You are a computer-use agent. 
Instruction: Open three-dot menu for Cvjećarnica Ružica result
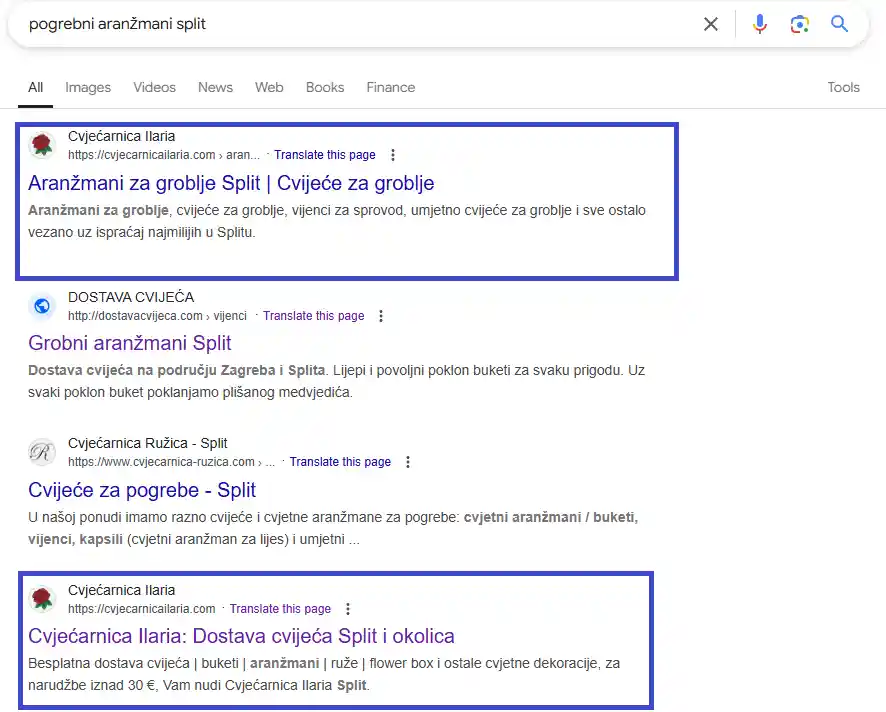point(408,462)
